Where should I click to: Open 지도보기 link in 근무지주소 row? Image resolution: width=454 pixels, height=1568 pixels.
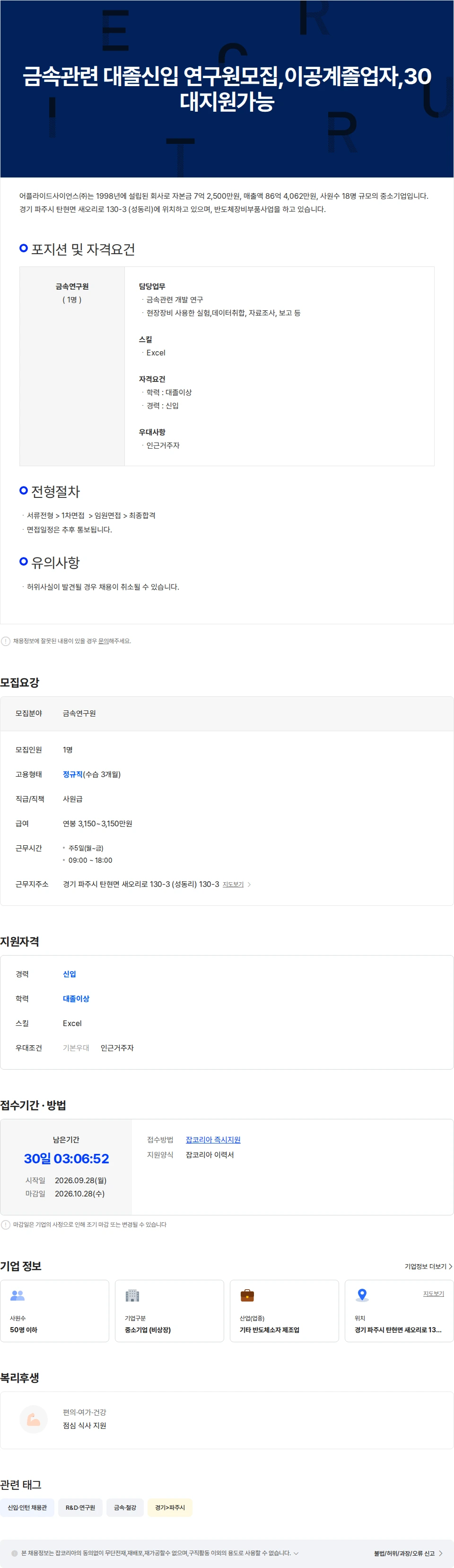233,885
